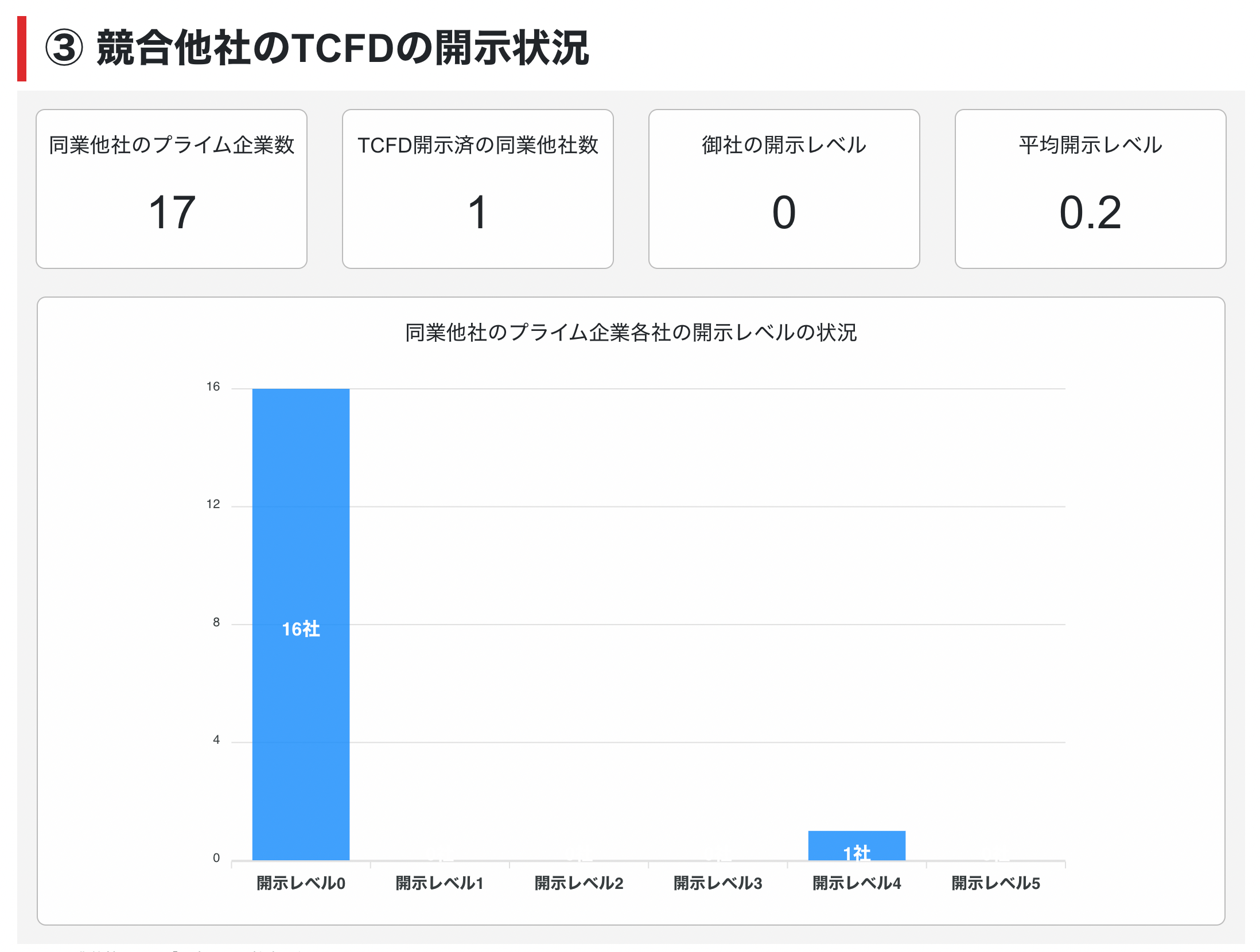Click the 開示レベル2 axis label
Screen dimensions: 1260x952
[578, 883]
